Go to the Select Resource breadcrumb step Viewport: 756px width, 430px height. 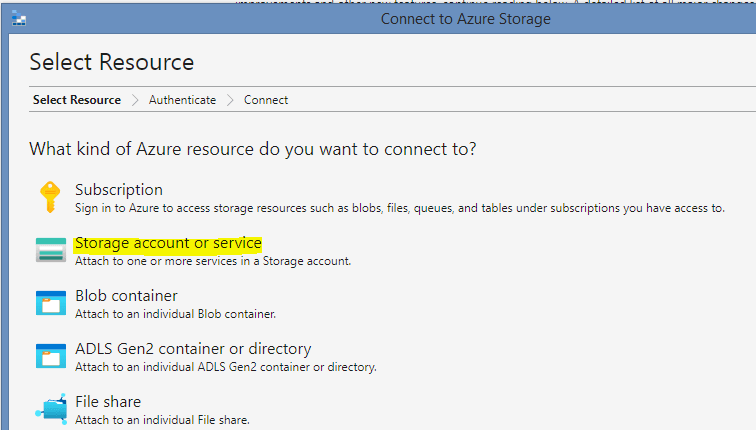click(x=77, y=100)
